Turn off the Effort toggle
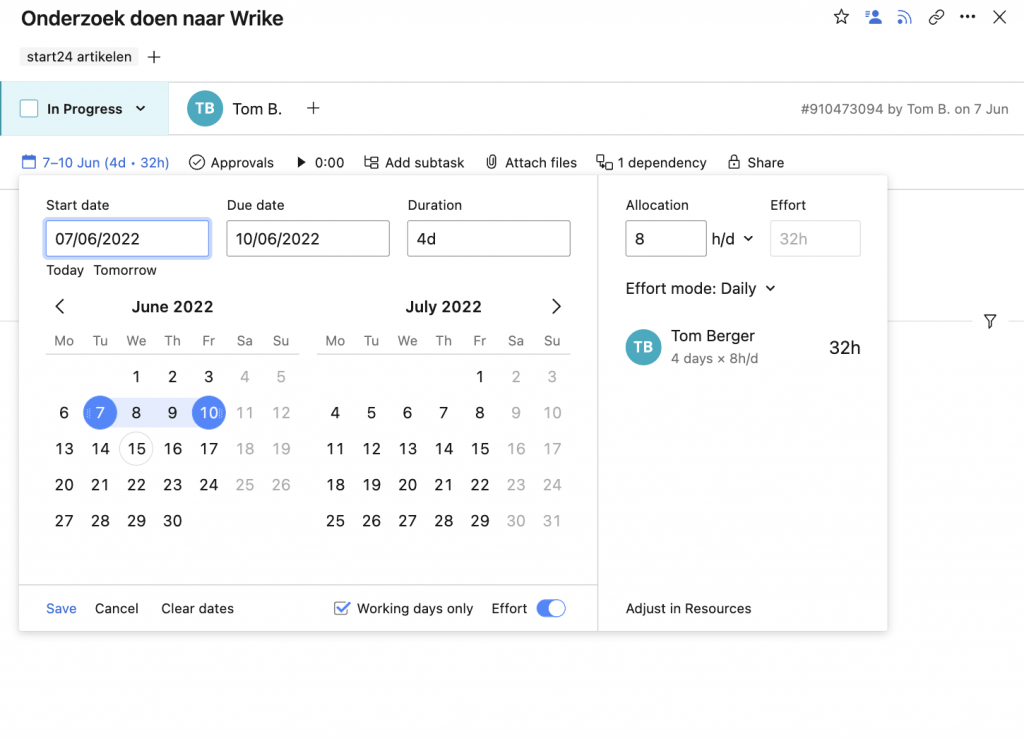1024x739 pixels. click(551, 608)
